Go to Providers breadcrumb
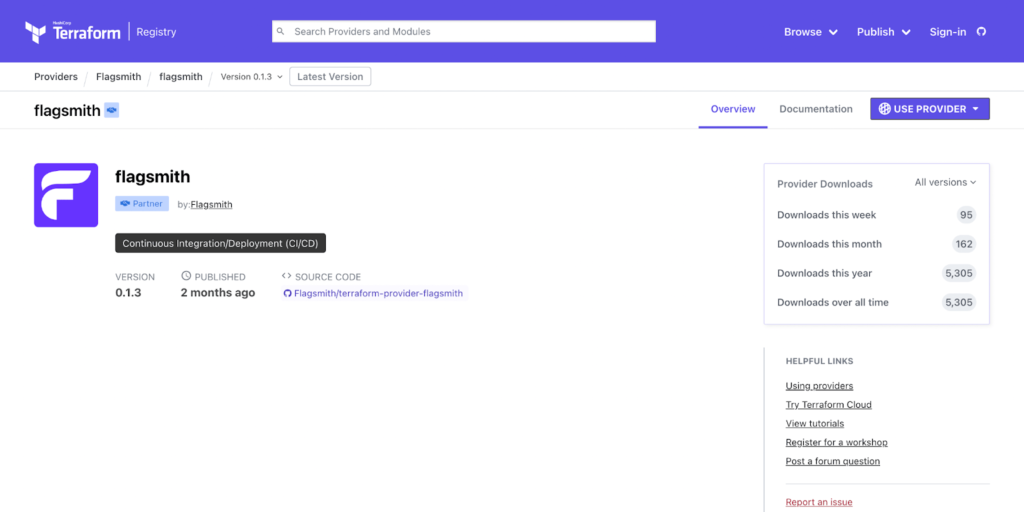 (56, 76)
